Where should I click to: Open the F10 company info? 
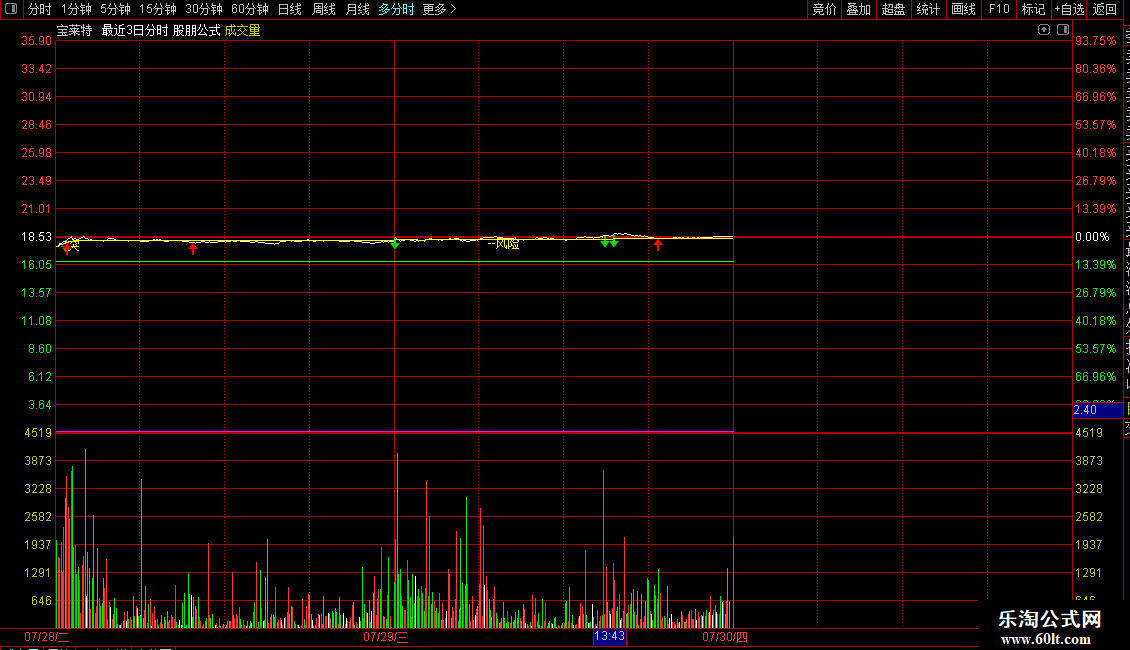[999, 9]
